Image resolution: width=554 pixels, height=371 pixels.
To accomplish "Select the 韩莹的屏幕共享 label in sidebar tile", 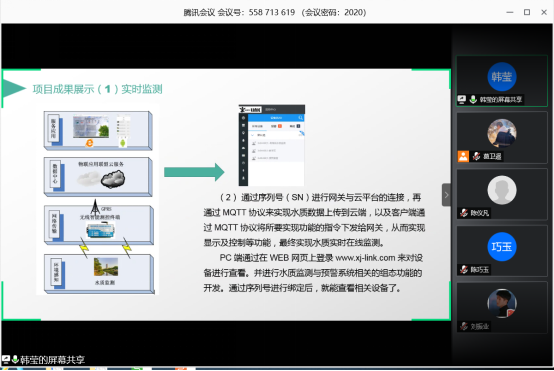I will (501, 100).
